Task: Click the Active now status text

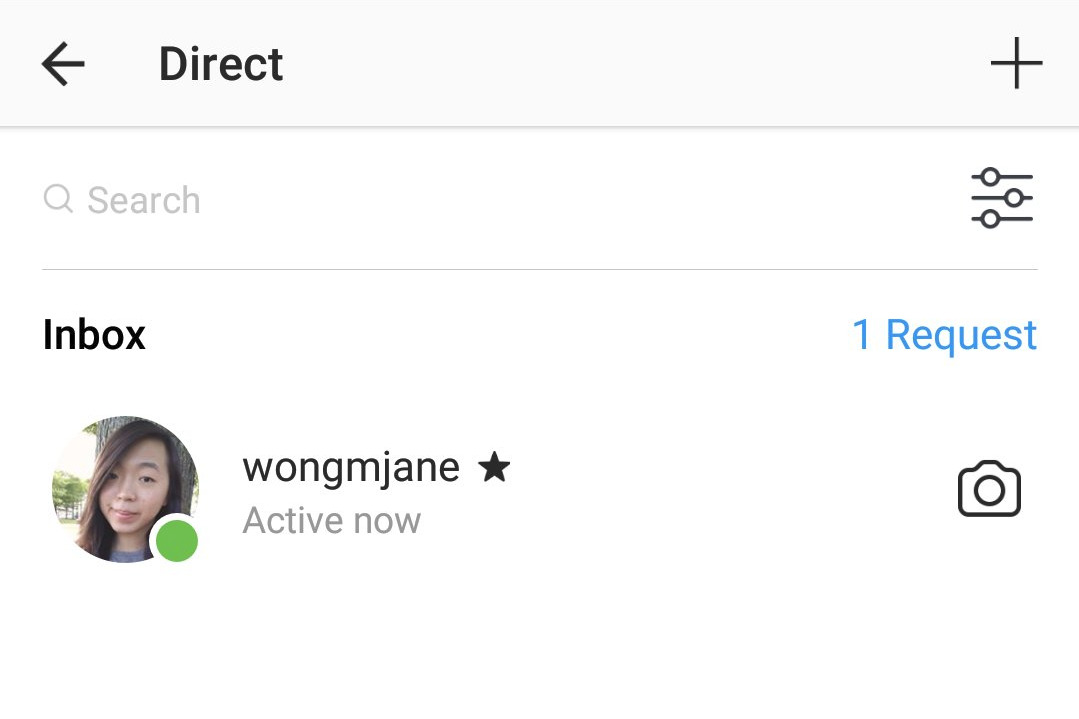Action: tap(332, 520)
